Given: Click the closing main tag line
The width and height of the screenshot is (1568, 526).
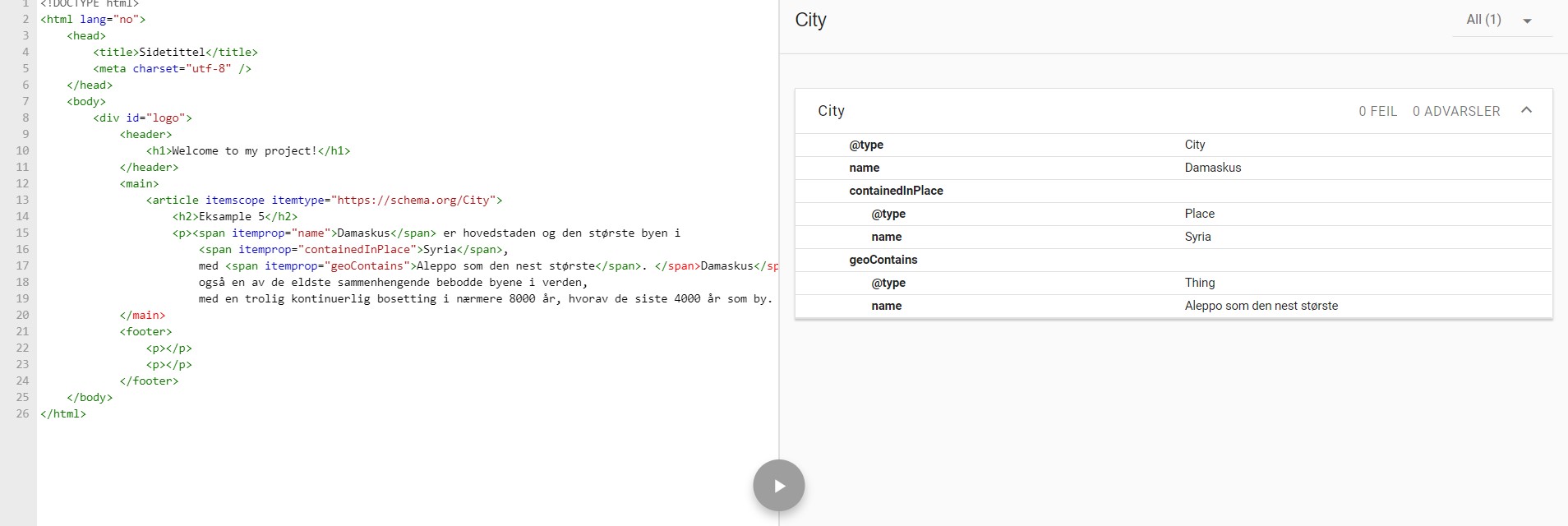Looking at the screenshot, I should click(x=142, y=315).
